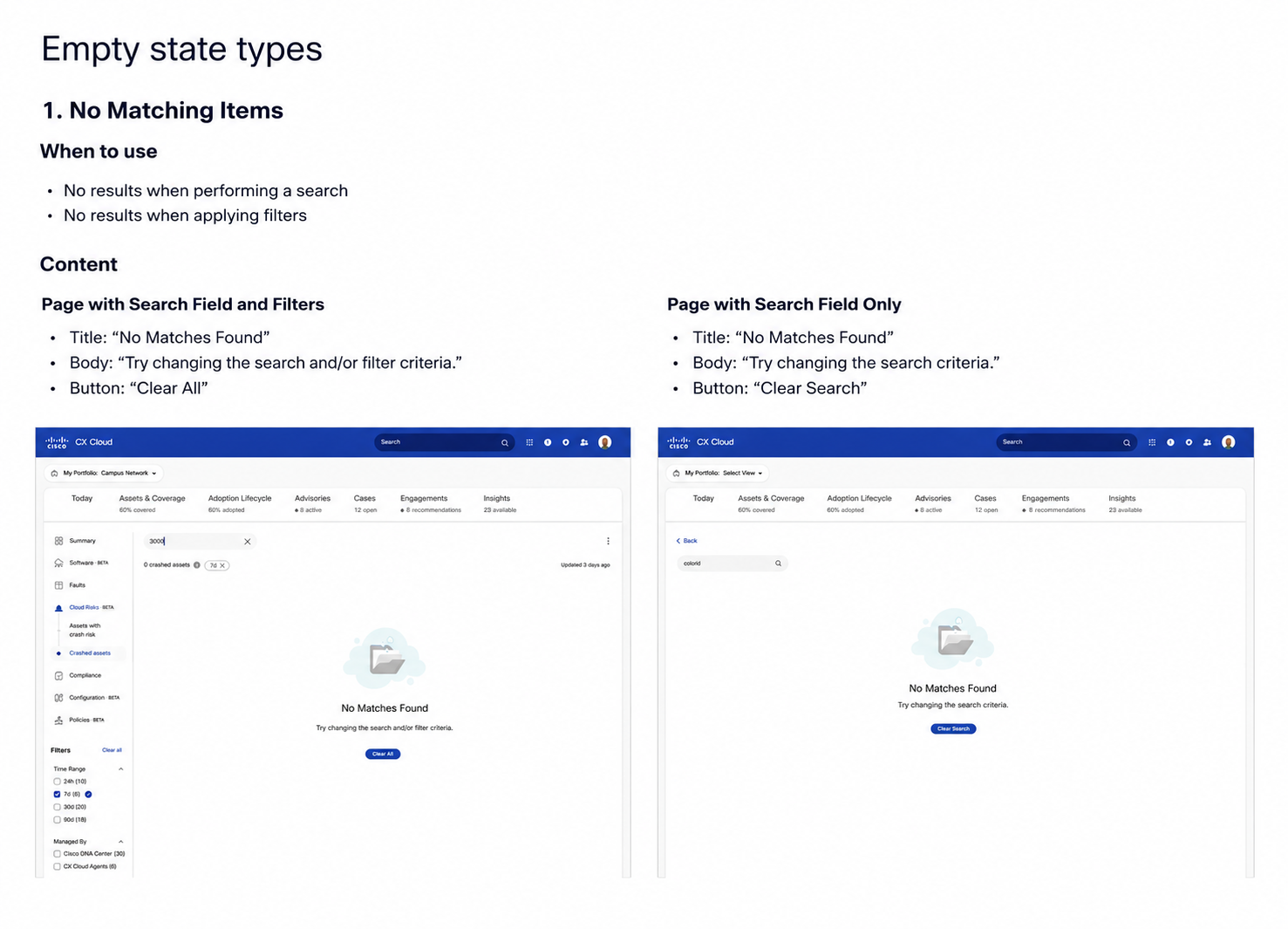Uncheck the 7d (6) time range box

pos(57,795)
